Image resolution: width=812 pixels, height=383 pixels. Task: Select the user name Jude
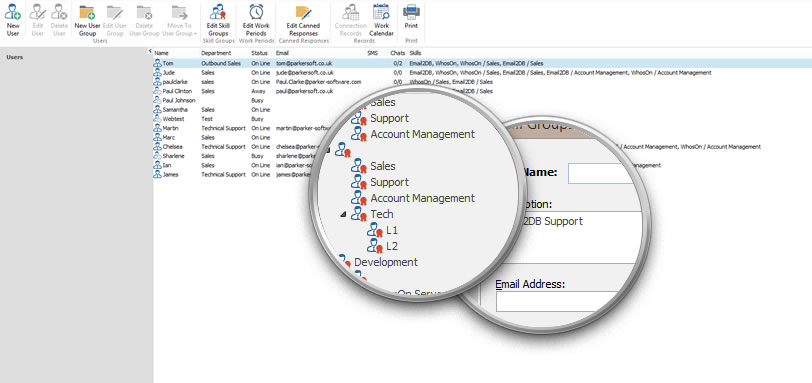pyautogui.click(x=168, y=73)
